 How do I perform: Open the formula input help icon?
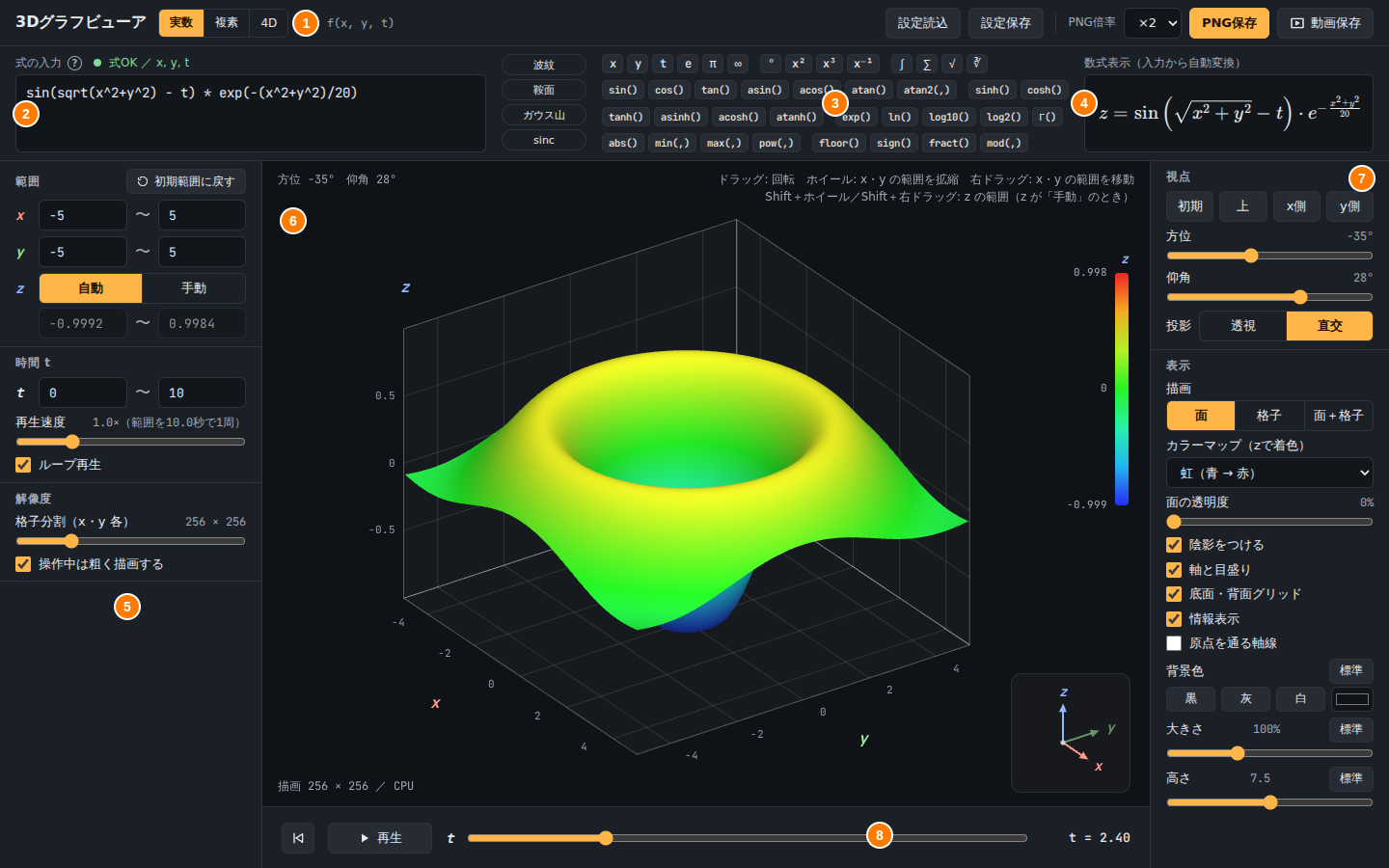74,63
